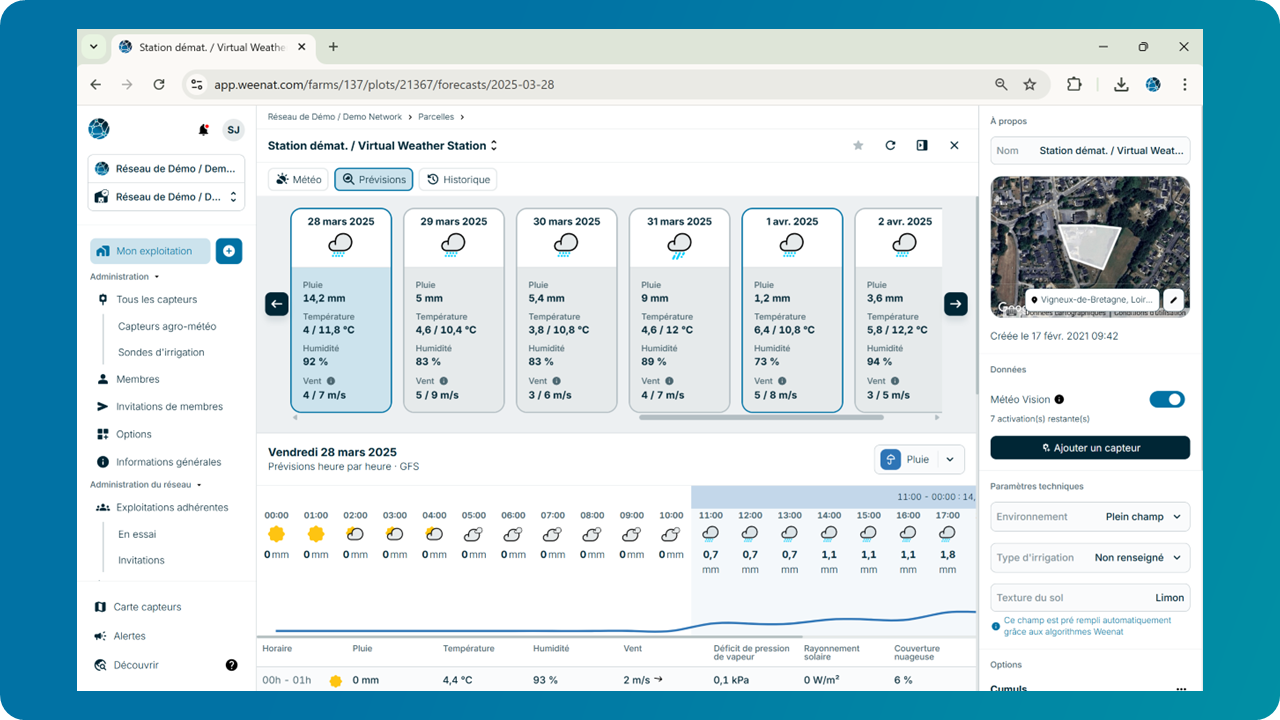Open Type d'irrigation dropdown
The image size is (1280, 720).
pos(1090,558)
